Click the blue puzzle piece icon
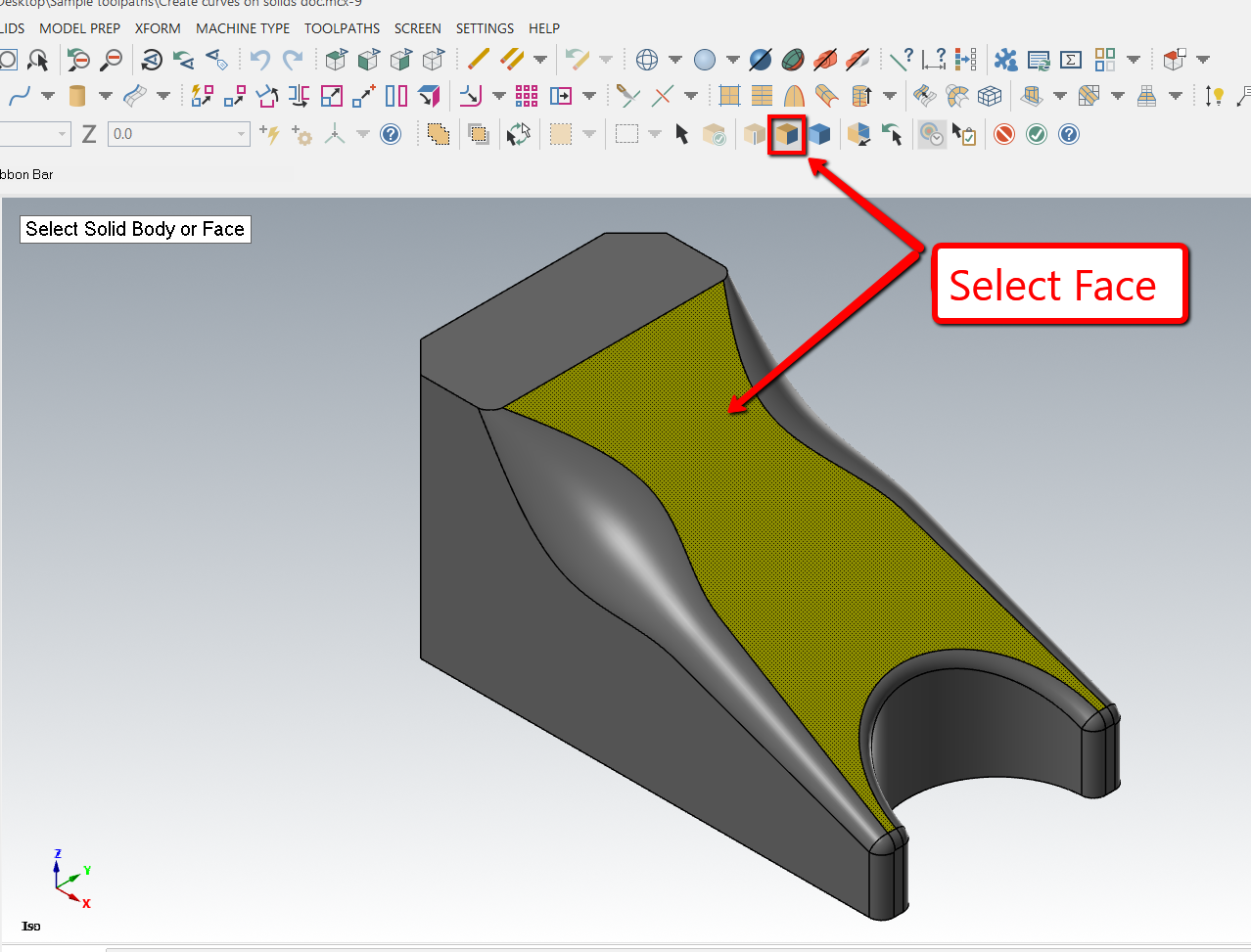 1005,60
